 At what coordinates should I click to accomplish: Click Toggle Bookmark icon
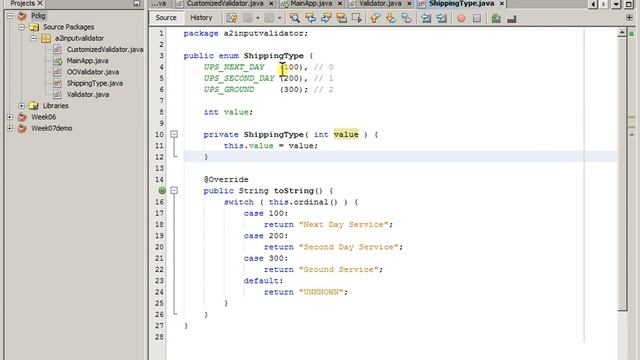406,18
